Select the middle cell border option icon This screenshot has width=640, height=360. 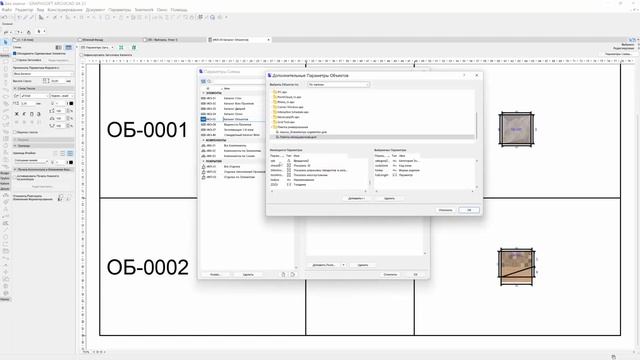click(62, 153)
